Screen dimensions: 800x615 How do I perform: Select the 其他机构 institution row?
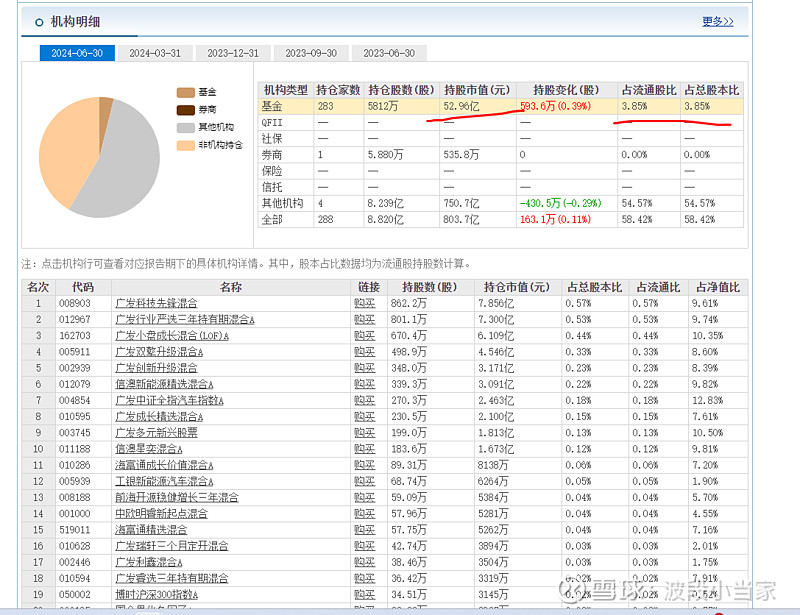[501, 203]
